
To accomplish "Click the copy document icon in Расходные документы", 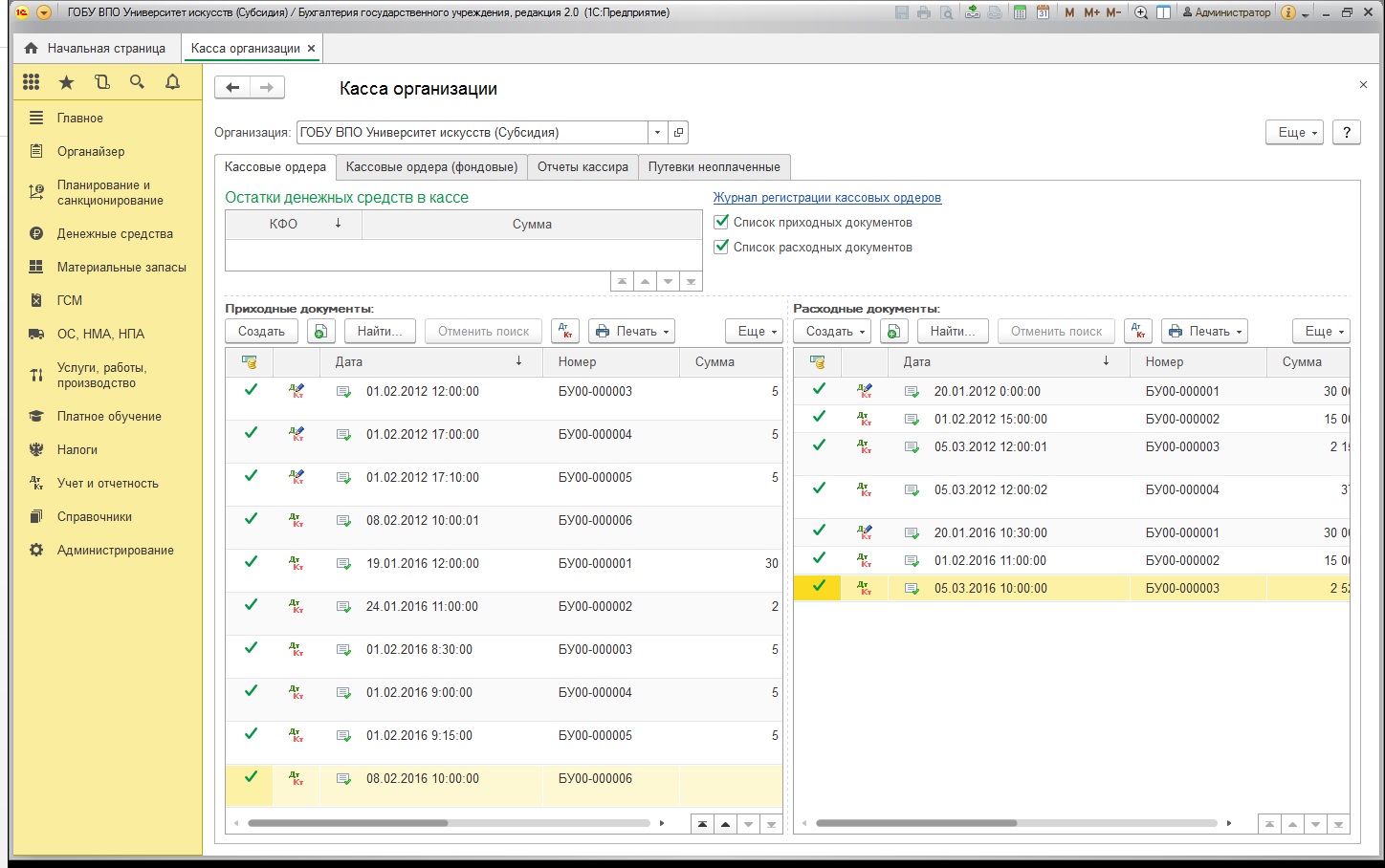I will tap(892, 332).
